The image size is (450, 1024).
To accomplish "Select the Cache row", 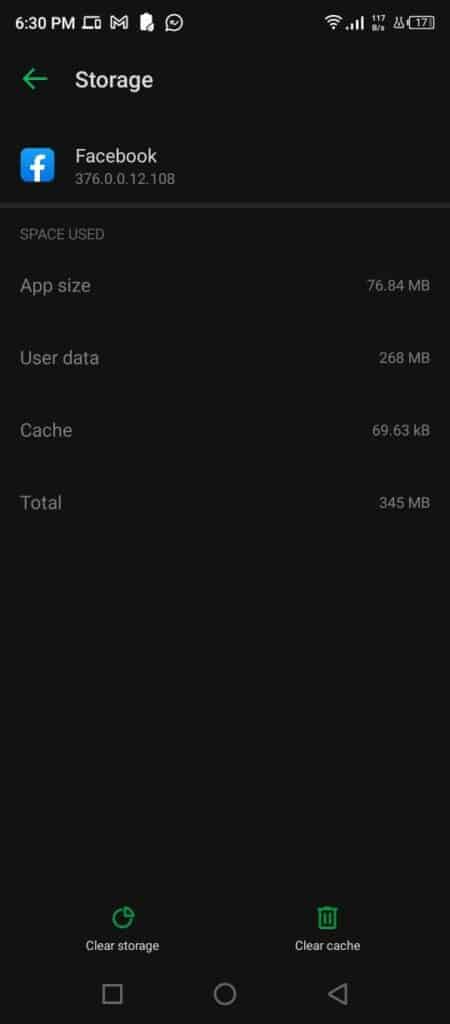I will point(225,430).
